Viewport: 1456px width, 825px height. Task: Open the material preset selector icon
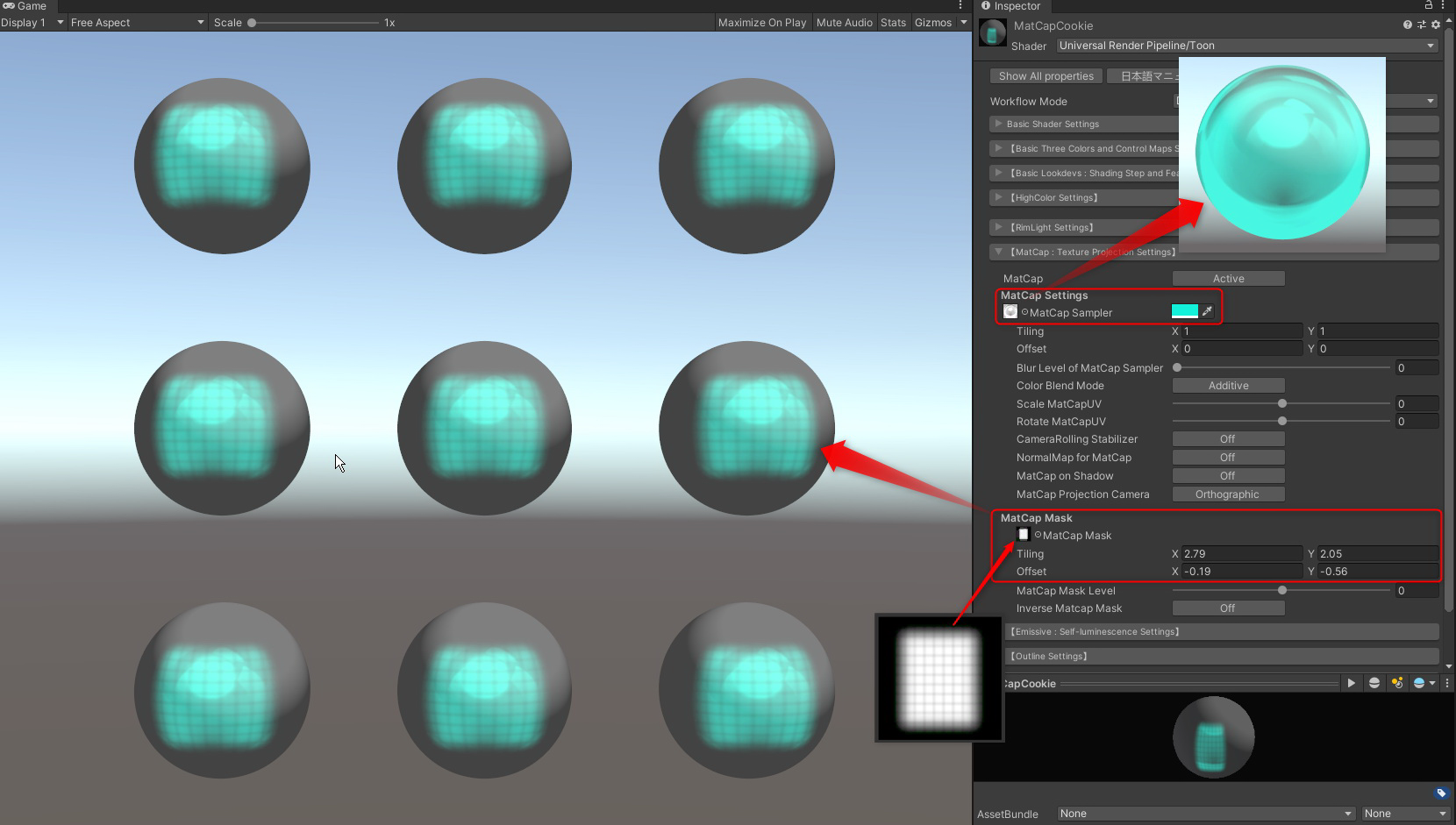[x=1422, y=25]
